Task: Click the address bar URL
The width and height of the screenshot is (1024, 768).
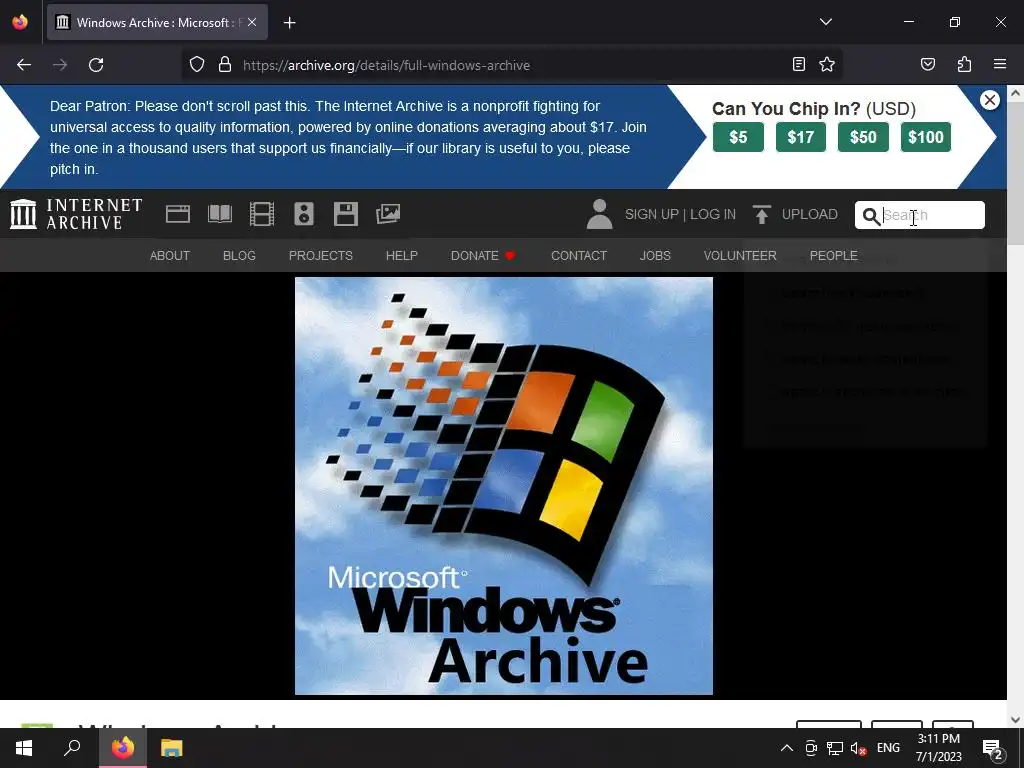Action: [x=387, y=65]
